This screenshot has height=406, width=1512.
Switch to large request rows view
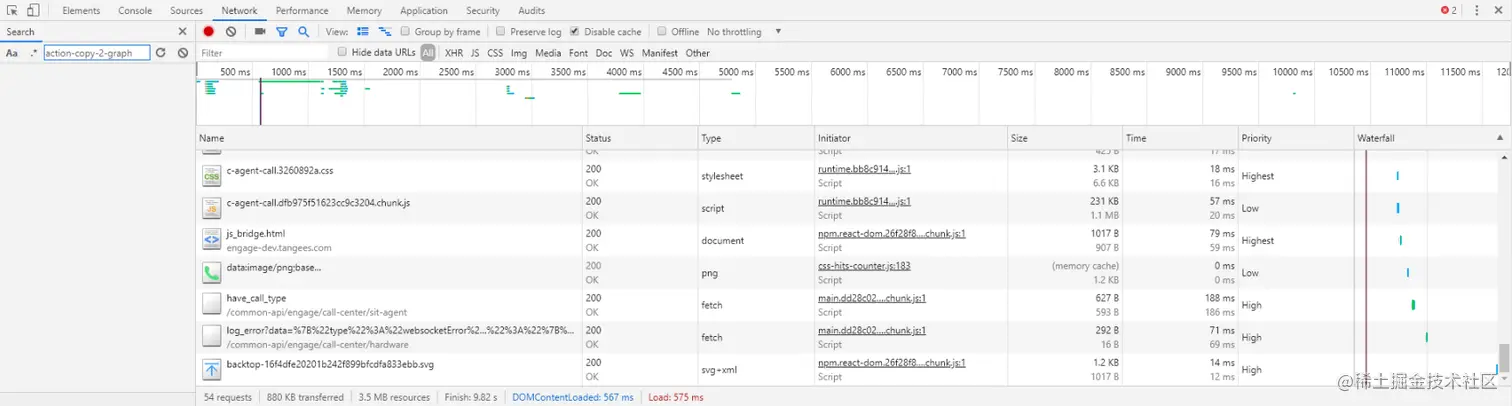(x=363, y=32)
